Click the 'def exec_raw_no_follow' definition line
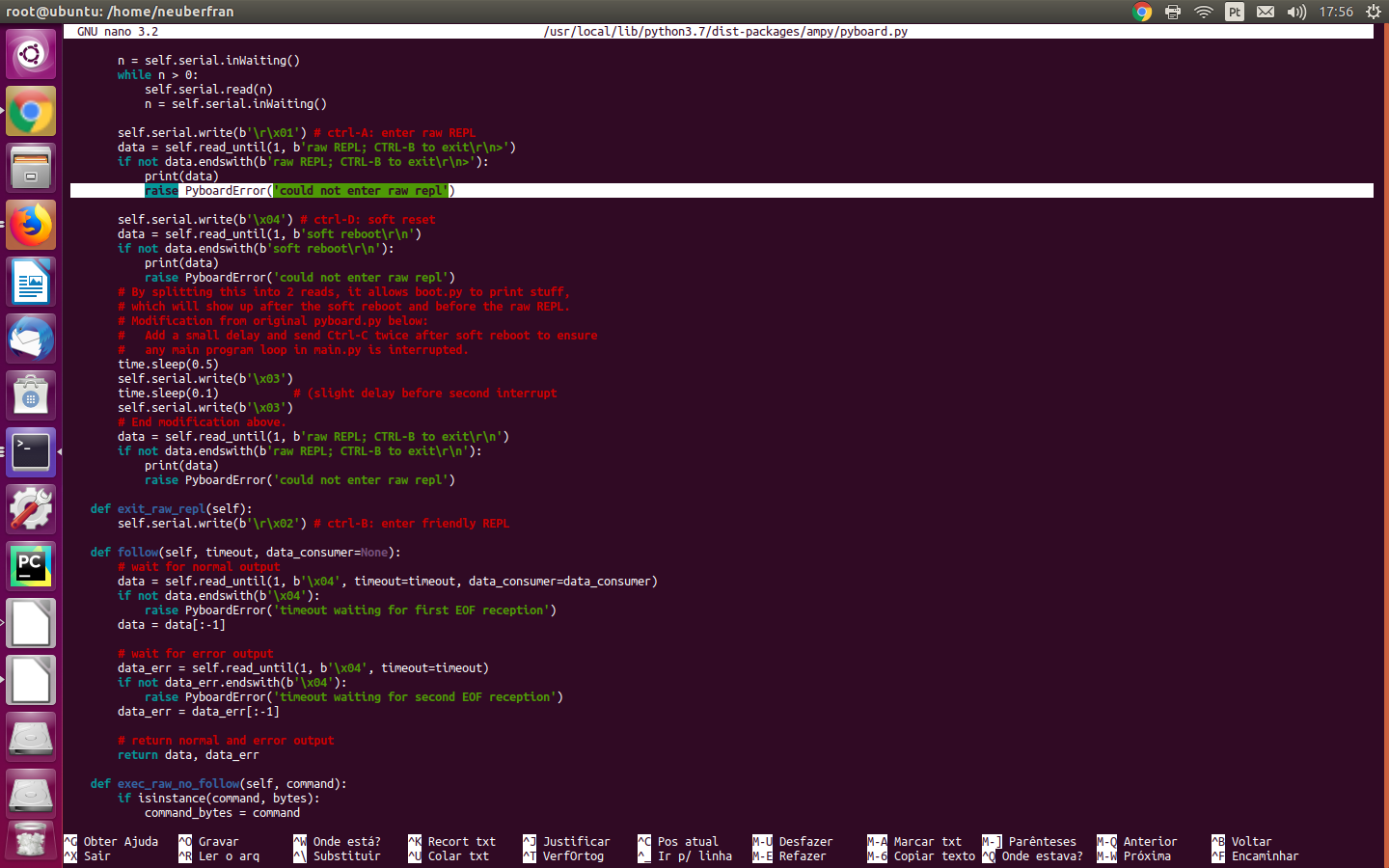Screen dimensions: 1389x868 (x=218, y=784)
